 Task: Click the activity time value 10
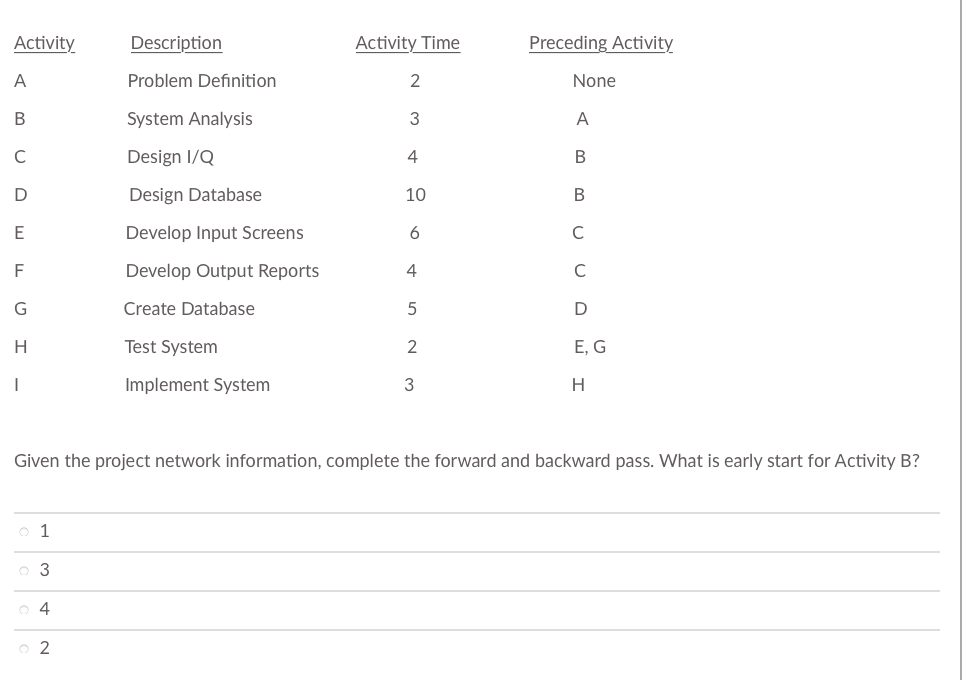coord(417,194)
